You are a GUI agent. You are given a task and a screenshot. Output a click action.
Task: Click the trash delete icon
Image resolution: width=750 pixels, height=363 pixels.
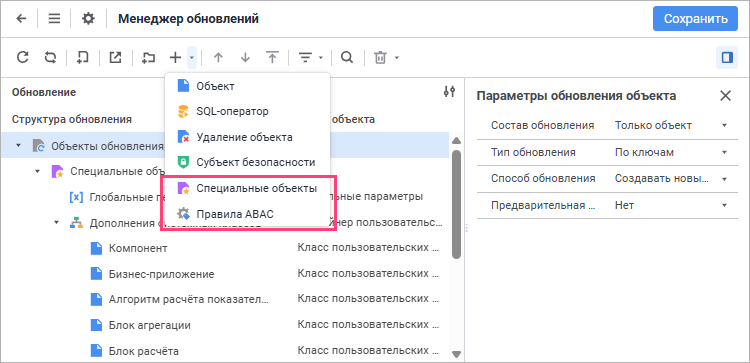click(x=380, y=58)
